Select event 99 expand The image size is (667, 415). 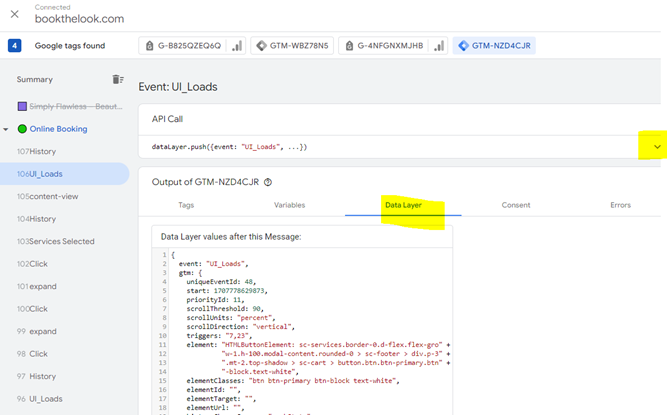(37, 332)
